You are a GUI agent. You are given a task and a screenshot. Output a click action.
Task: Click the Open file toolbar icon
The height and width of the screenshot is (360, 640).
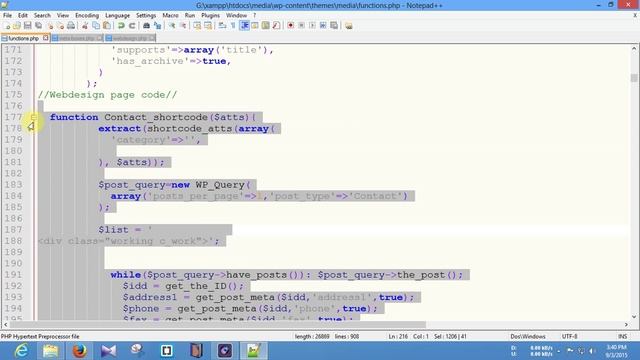pos(17,26)
